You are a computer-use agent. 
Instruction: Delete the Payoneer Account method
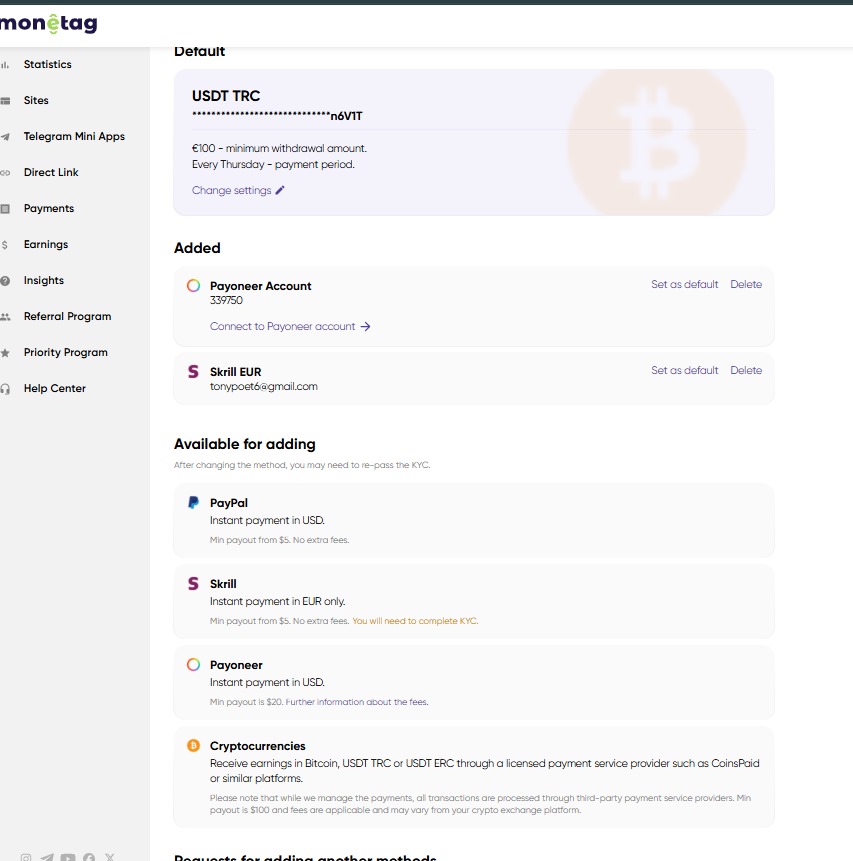[x=745, y=284]
